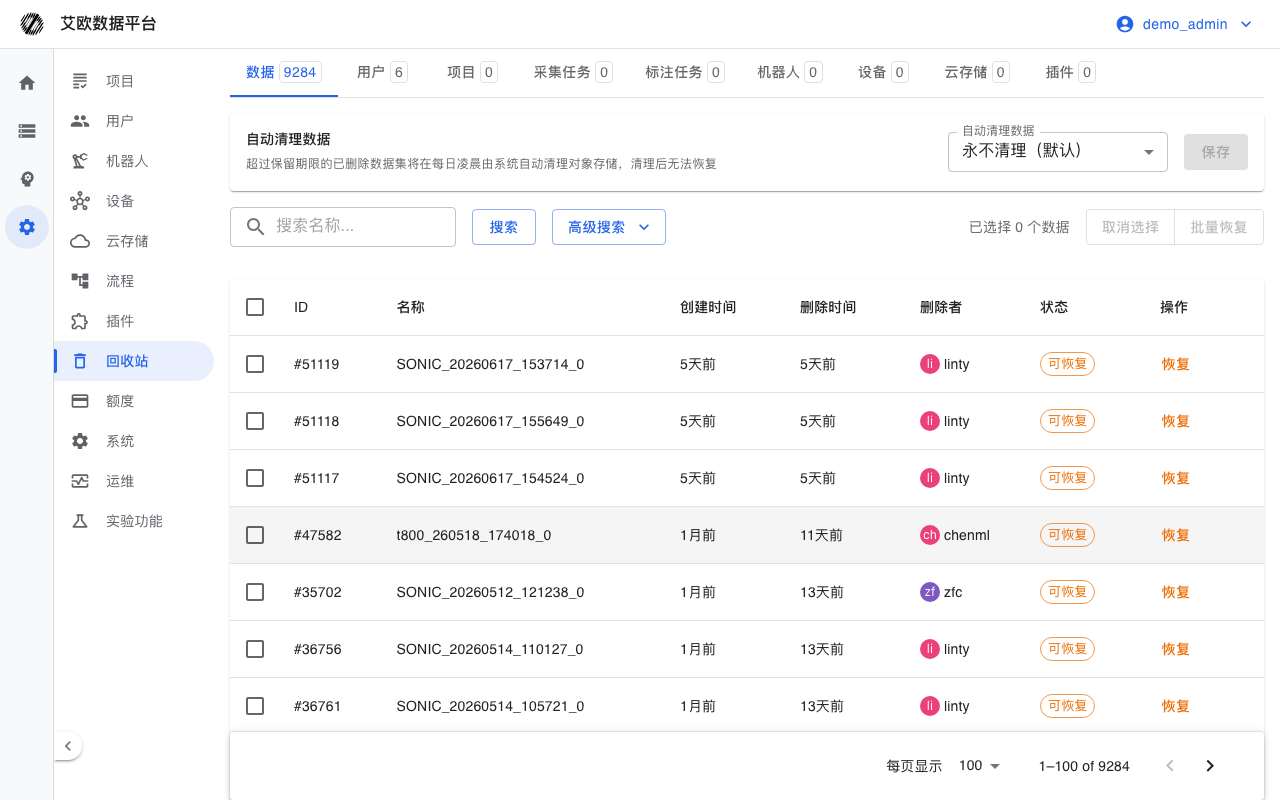
Task: Click the name SONIC_20260514_110127_0
Action: tap(490, 649)
